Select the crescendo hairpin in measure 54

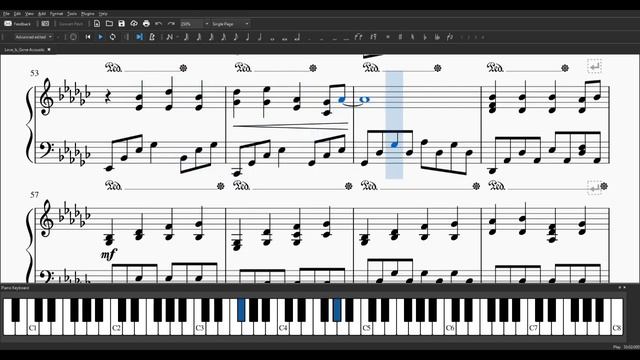291,127
